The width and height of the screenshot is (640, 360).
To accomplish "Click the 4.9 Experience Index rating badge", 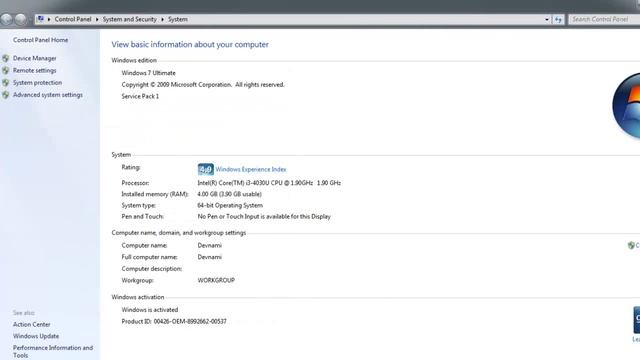I will click(205, 169).
